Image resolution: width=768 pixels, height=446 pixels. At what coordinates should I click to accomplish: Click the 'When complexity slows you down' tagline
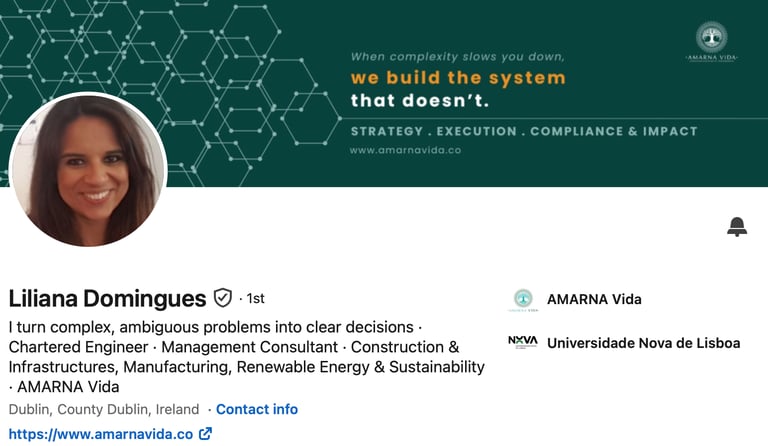pos(457,57)
